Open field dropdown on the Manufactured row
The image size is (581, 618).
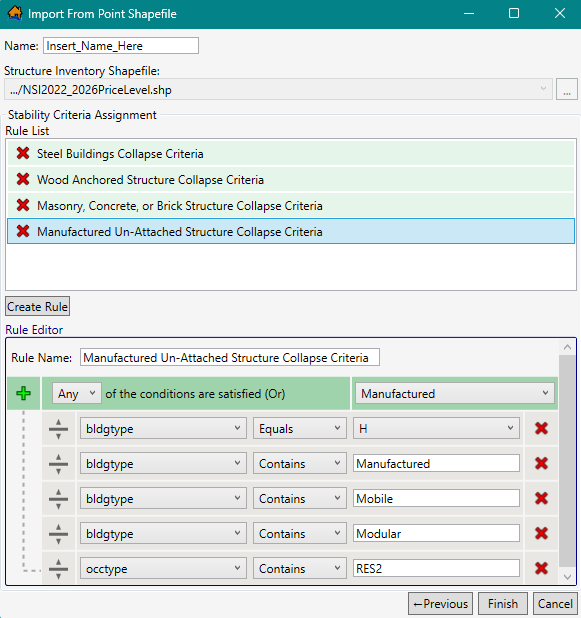(x=163, y=464)
